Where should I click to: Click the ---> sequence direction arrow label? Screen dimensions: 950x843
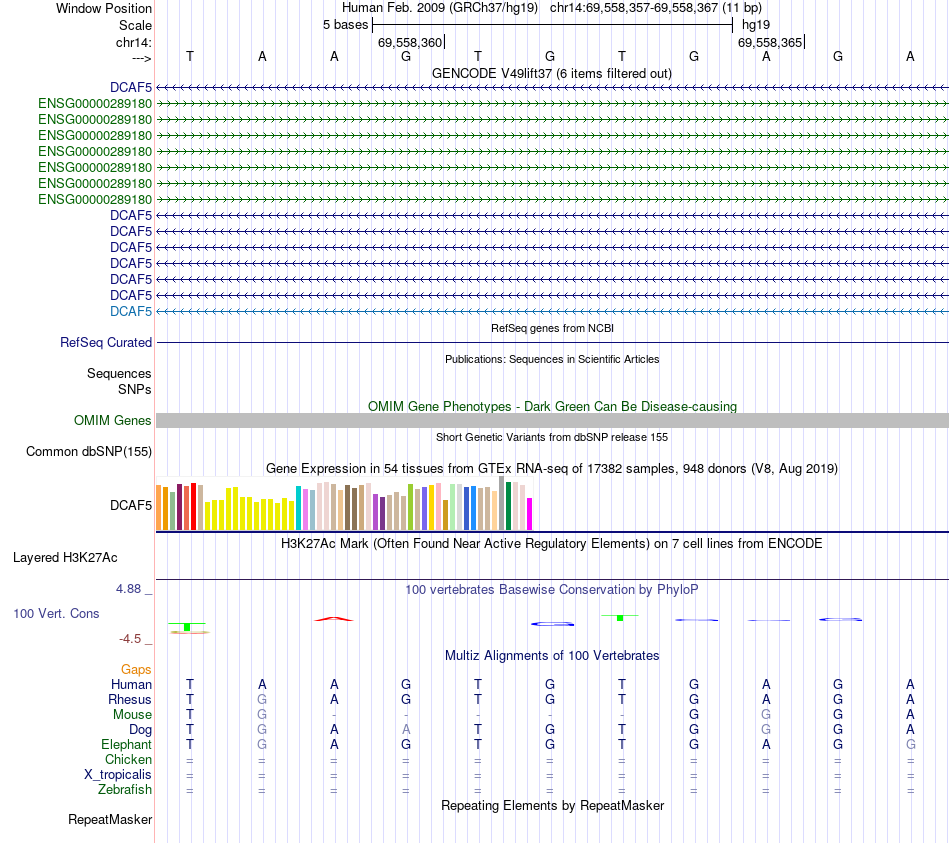coord(141,58)
